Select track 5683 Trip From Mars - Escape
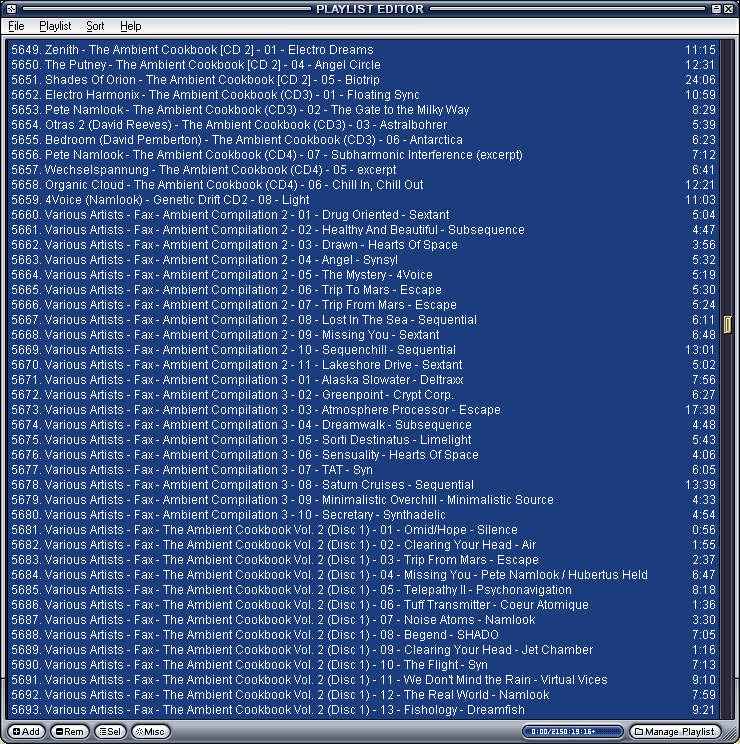This screenshot has width=740, height=744. click(x=363, y=560)
